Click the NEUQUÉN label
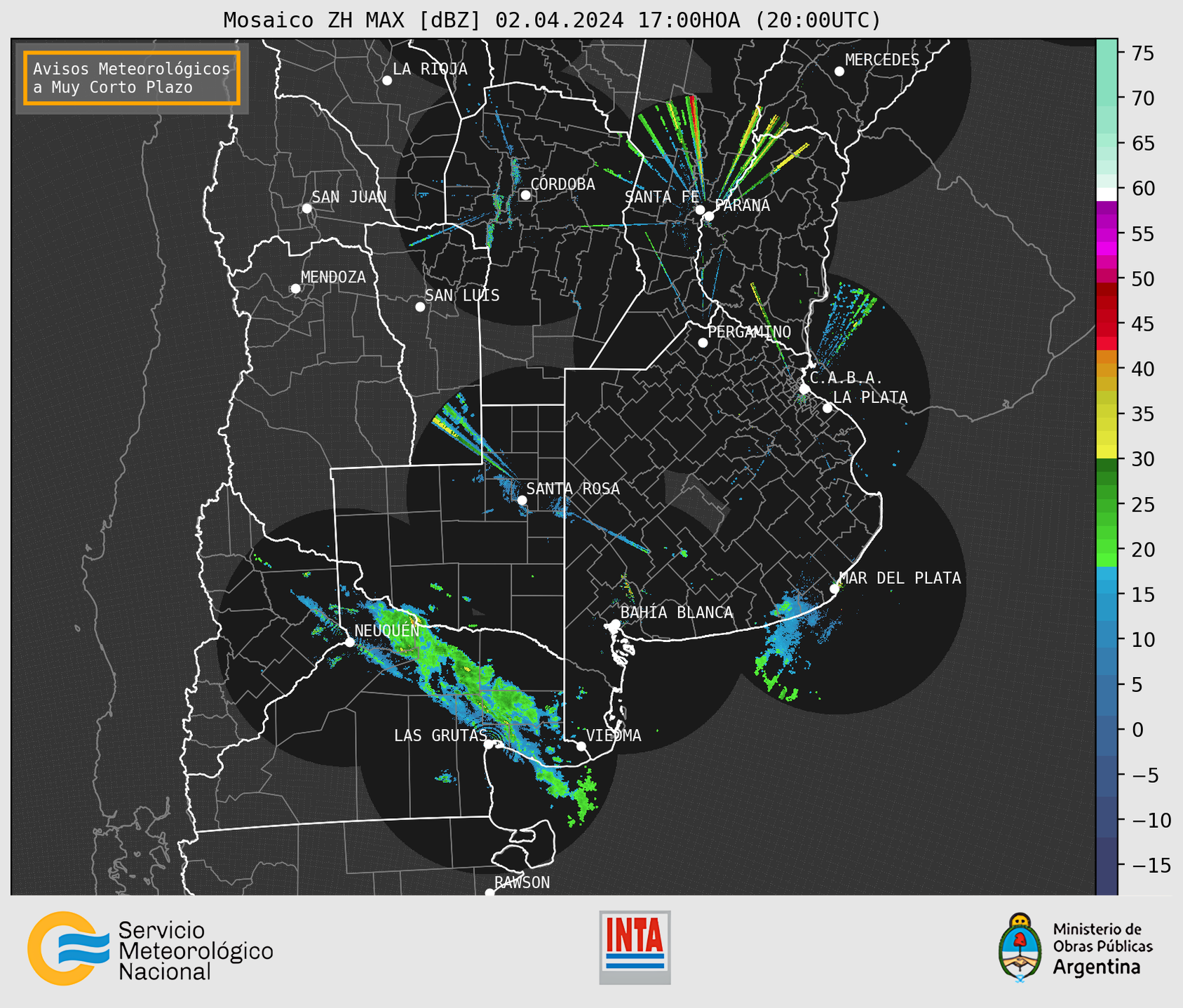Screen dimensions: 1183x1008 (x=387, y=631)
